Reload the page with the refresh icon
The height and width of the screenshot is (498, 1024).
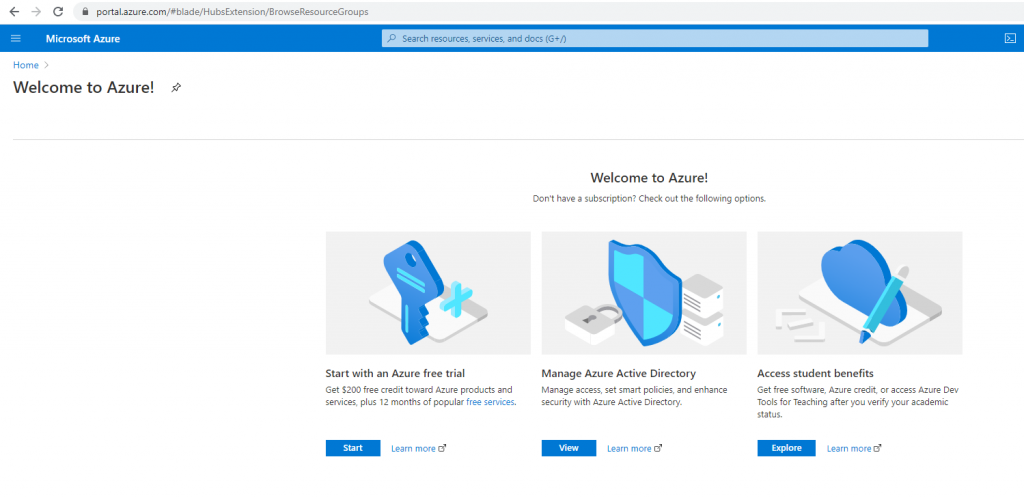pos(58,12)
